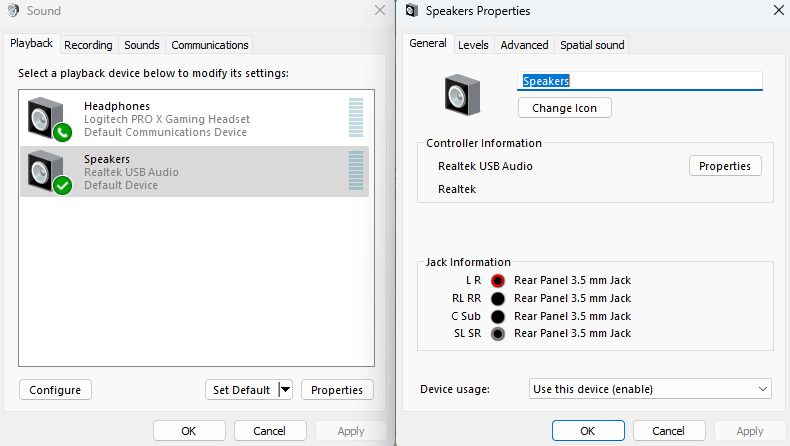Open the Communications tab
This screenshot has width=790, height=446.
tap(210, 45)
